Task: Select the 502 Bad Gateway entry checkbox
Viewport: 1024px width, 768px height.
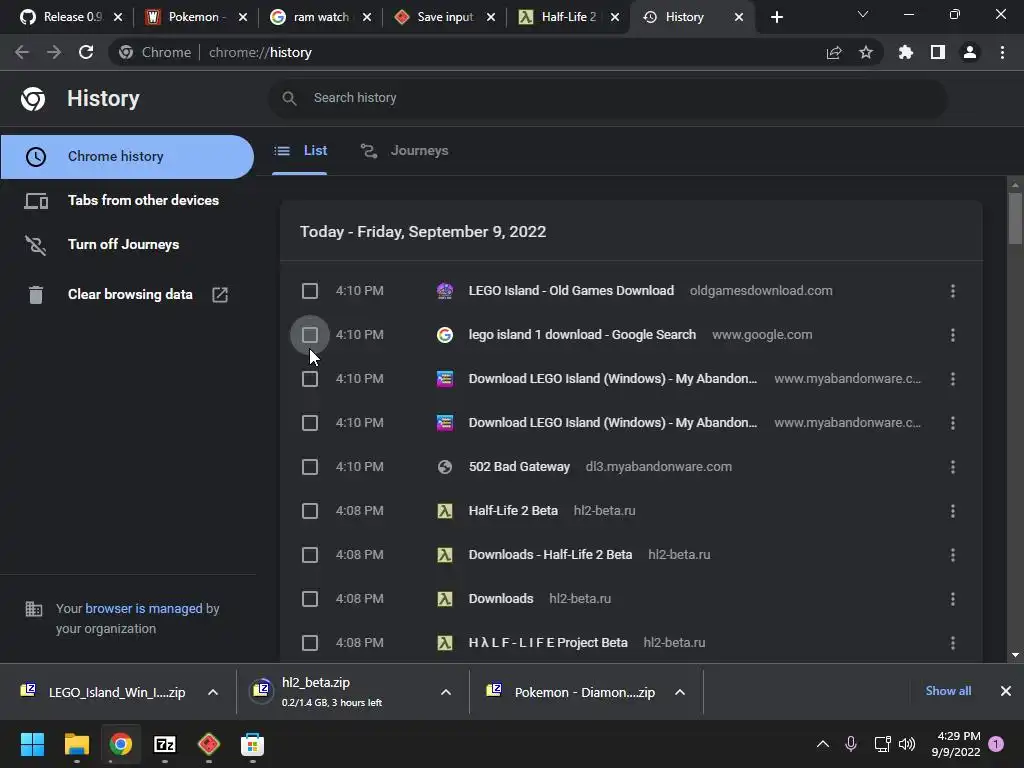Action: 310,467
